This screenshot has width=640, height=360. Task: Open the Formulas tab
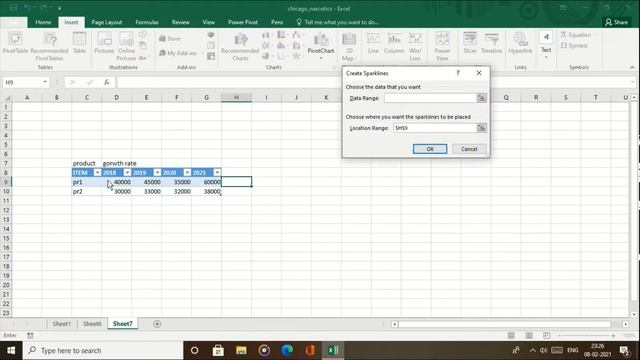coord(147,22)
